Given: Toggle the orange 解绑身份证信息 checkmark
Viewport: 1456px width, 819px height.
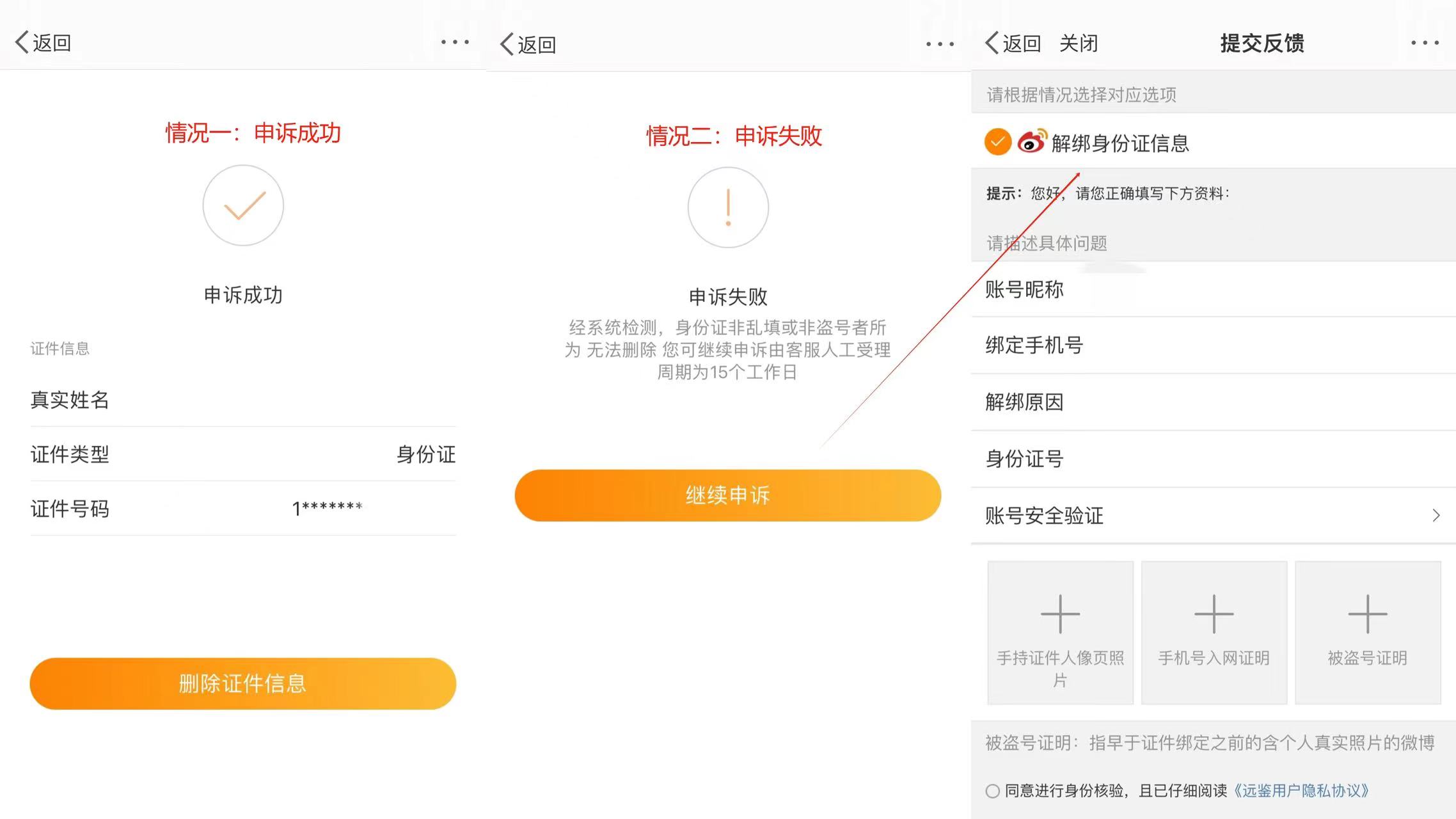Looking at the screenshot, I should tap(997, 141).
